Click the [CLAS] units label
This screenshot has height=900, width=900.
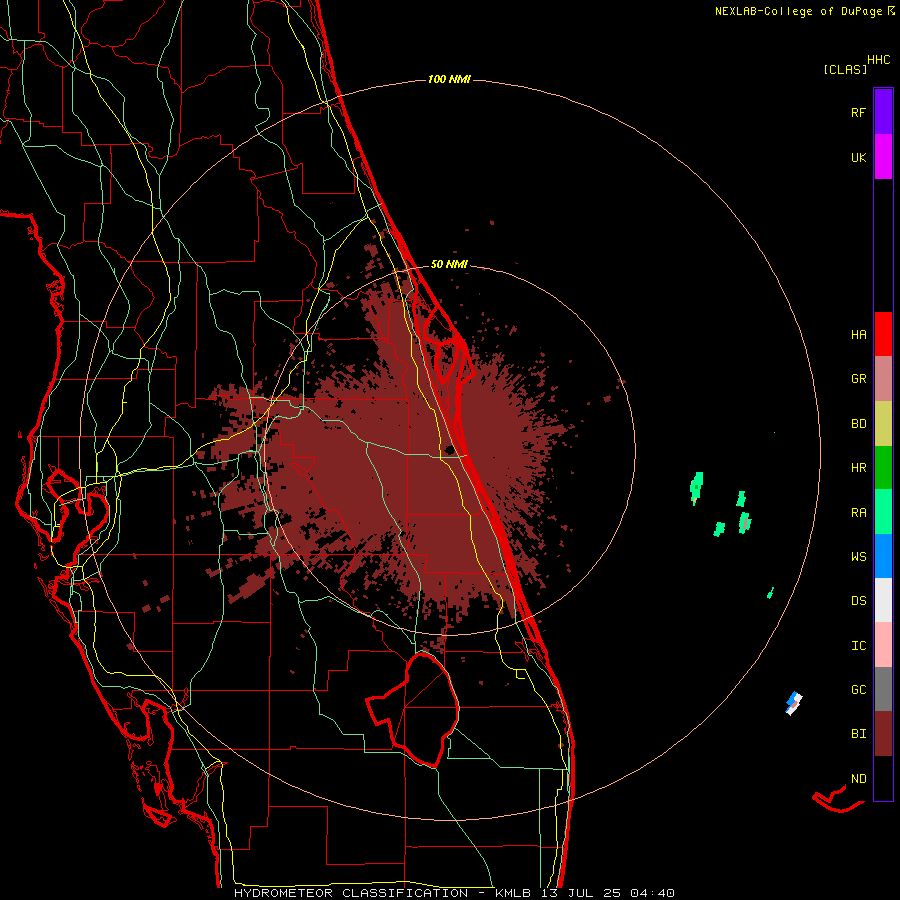click(845, 69)
